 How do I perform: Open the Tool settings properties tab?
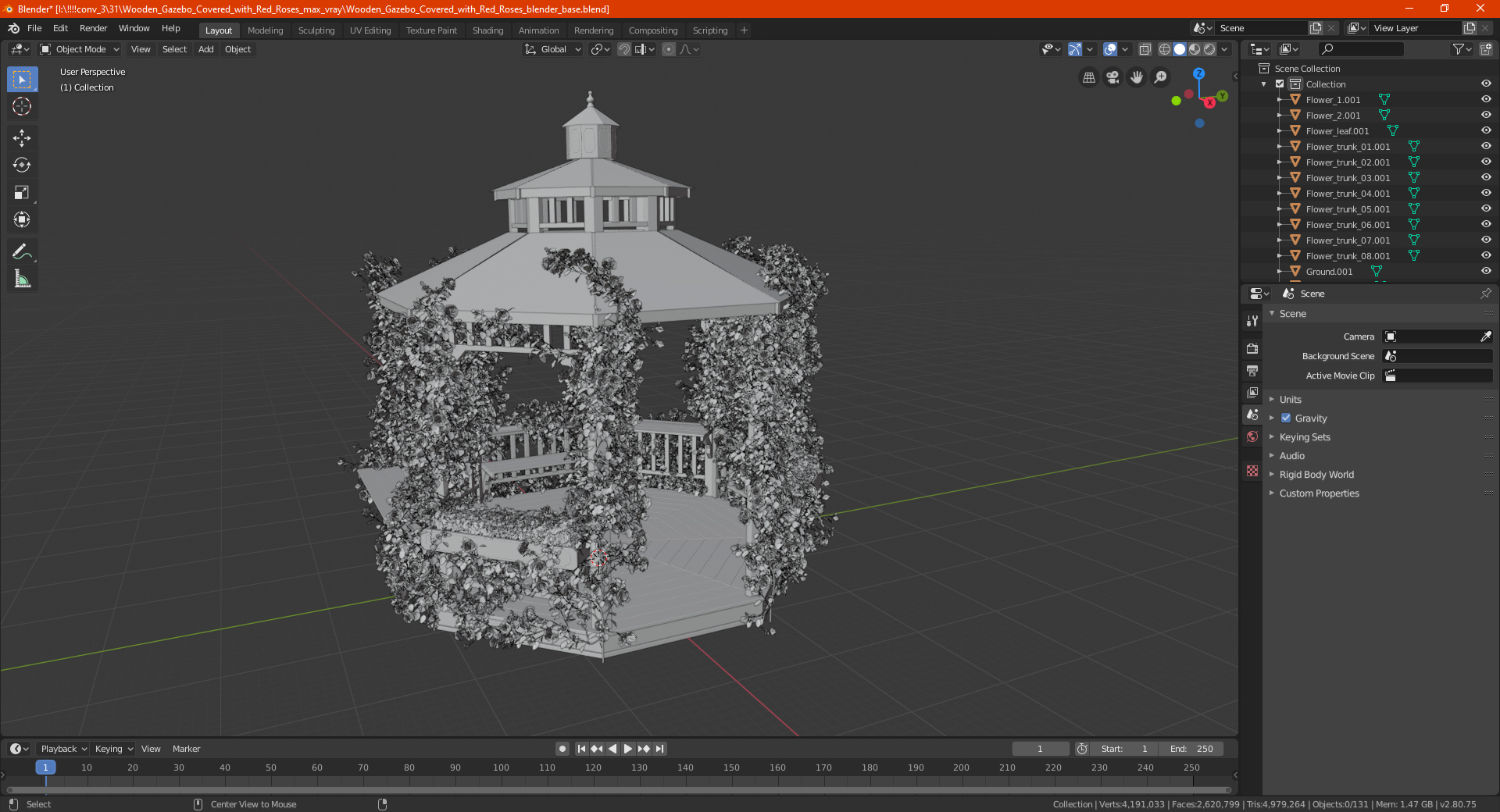click(x=1252, y=320)
